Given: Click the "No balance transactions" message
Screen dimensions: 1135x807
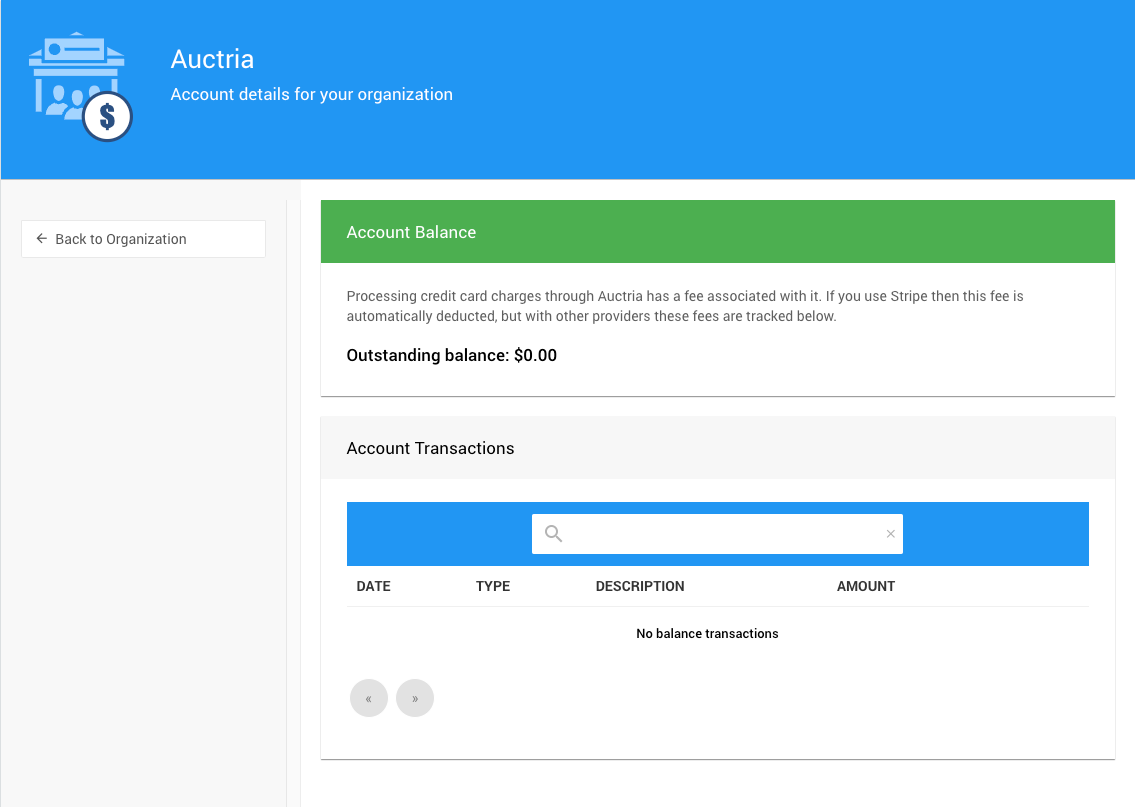Looking at the screenshot, I should (x=707, y=633).
